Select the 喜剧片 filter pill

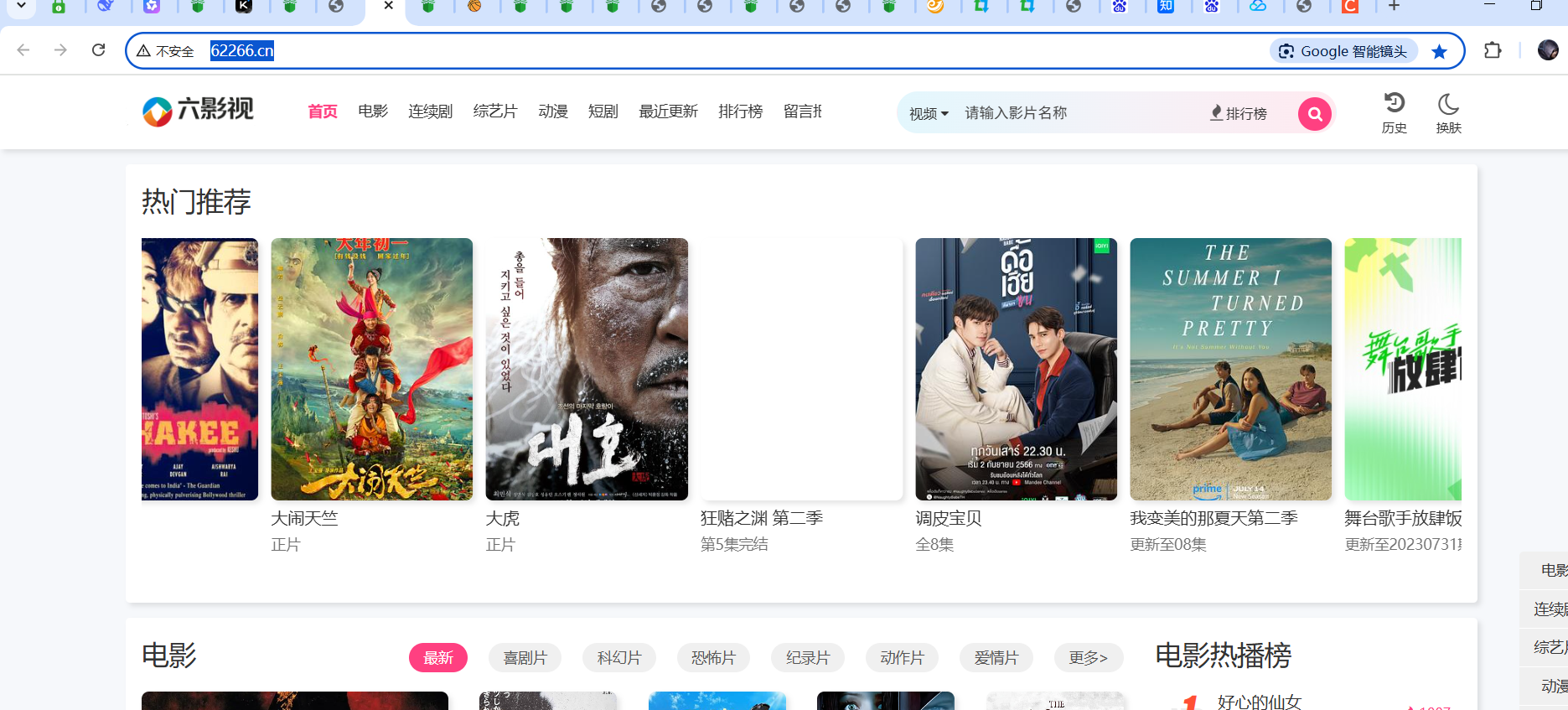coord(525,658)
